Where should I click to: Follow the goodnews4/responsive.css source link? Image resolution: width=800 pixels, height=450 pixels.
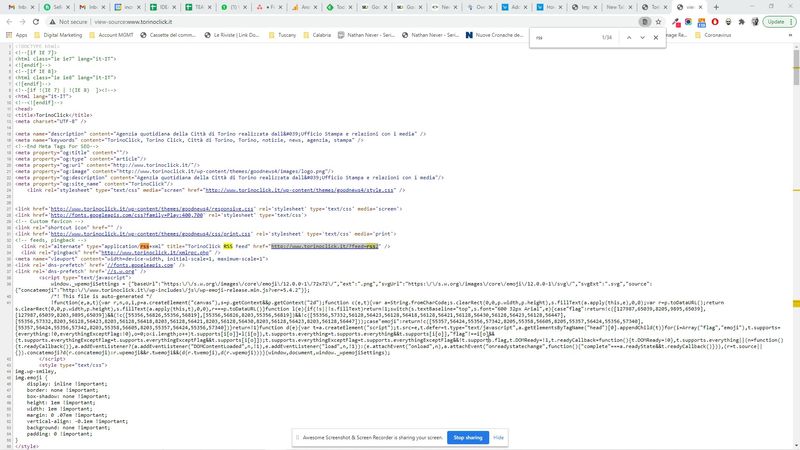(152, 209)
